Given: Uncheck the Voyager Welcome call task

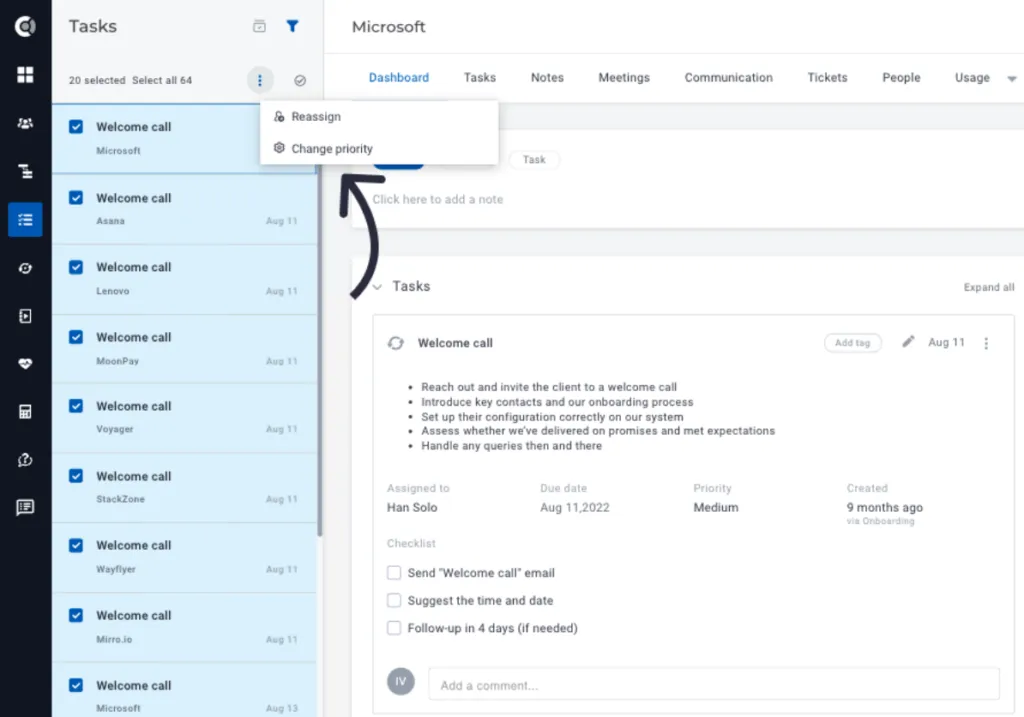Looking at the screenshot, I should click(x=76, y=406).
